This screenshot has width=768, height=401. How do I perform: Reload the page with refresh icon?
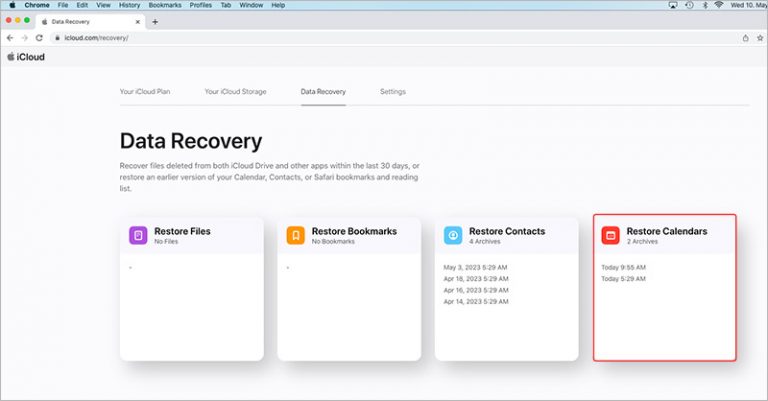tap(39, 38)
